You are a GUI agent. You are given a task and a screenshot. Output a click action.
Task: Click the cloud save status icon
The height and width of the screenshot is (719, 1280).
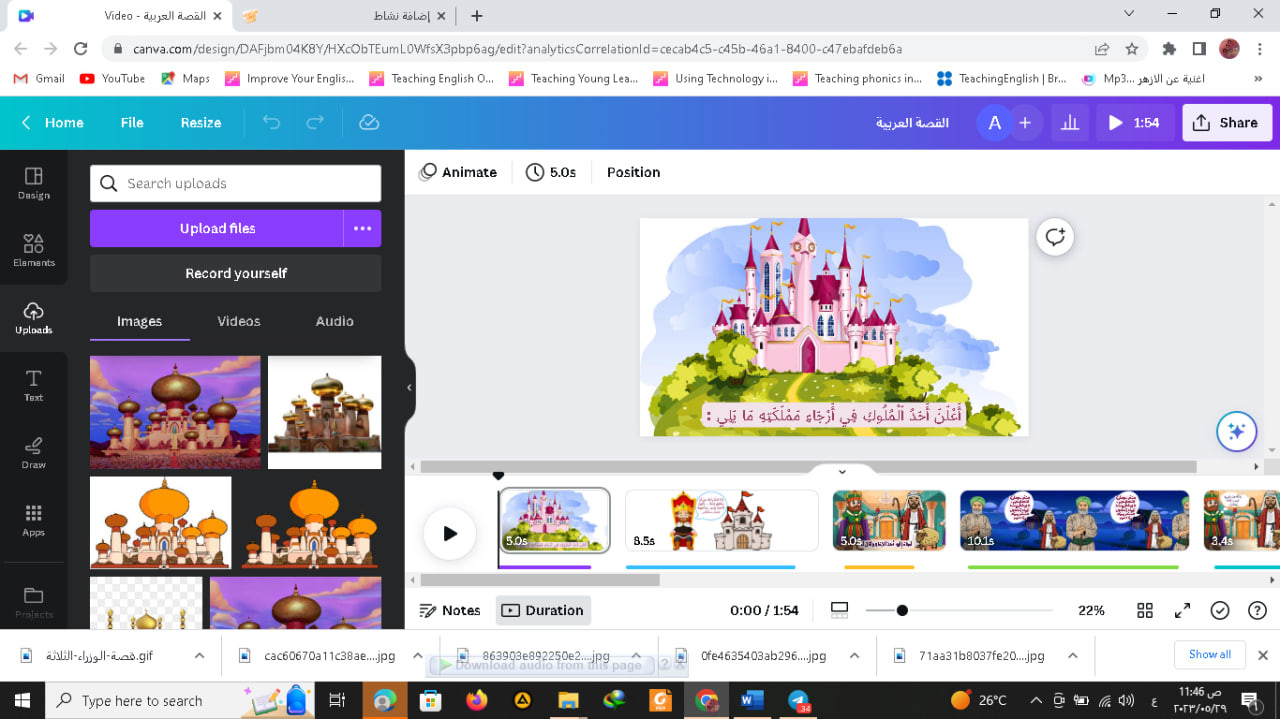pyautogui.click(x=369, y=122)
